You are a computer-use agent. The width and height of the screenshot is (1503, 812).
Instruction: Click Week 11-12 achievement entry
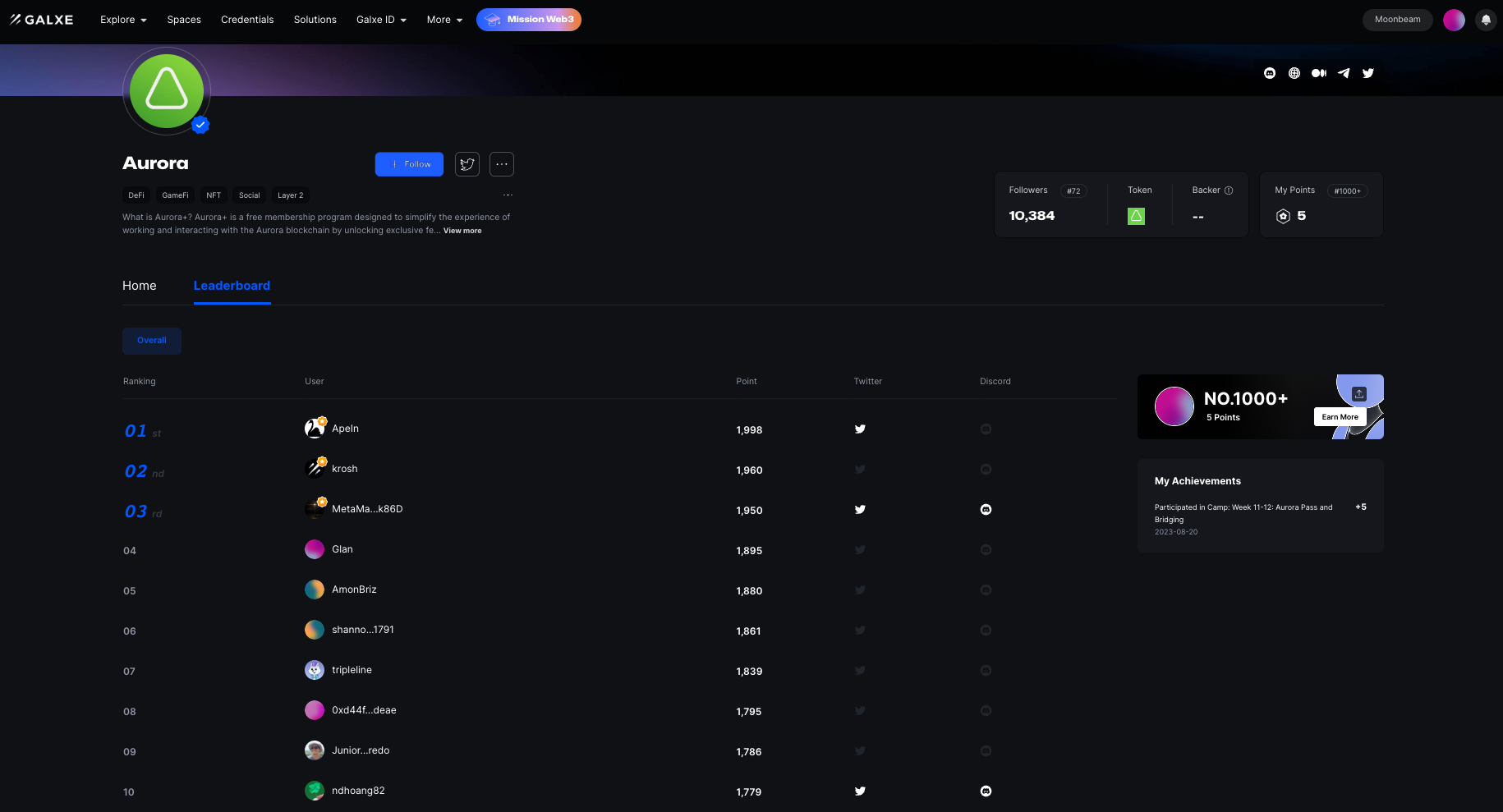[x=1261, y=520]
